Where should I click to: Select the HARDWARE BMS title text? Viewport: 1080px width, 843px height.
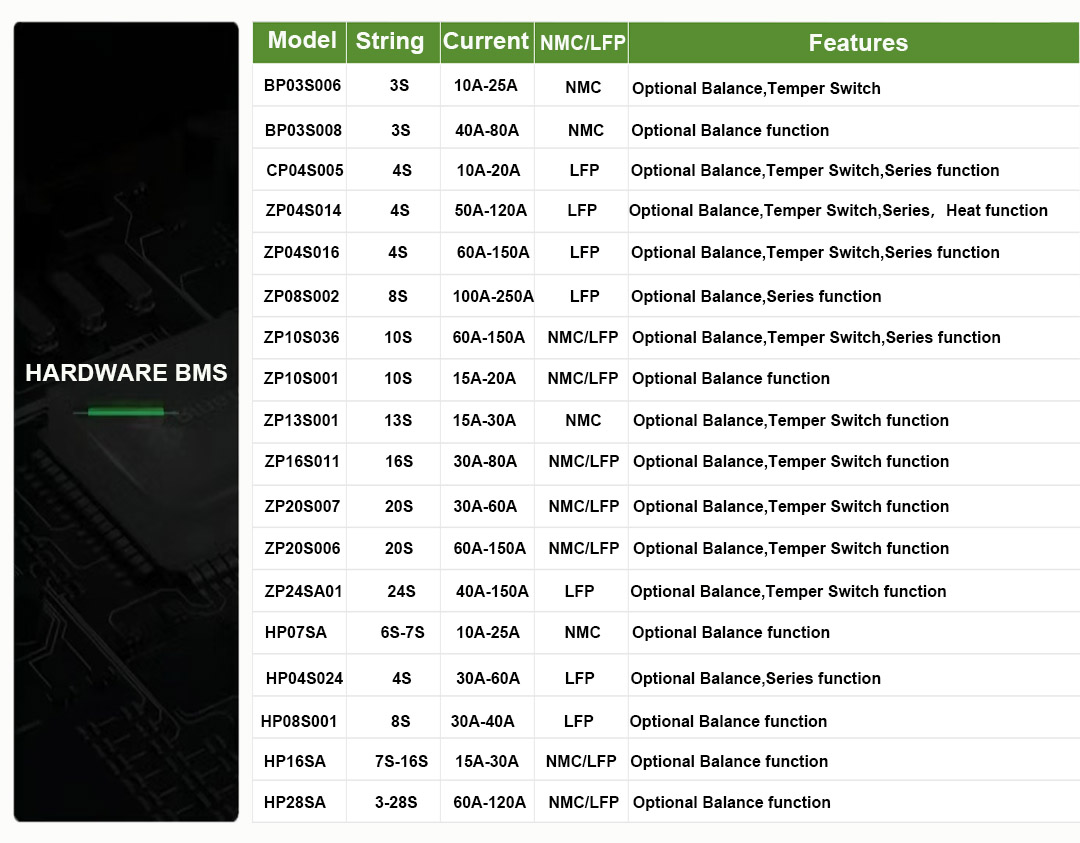point(126,373)
